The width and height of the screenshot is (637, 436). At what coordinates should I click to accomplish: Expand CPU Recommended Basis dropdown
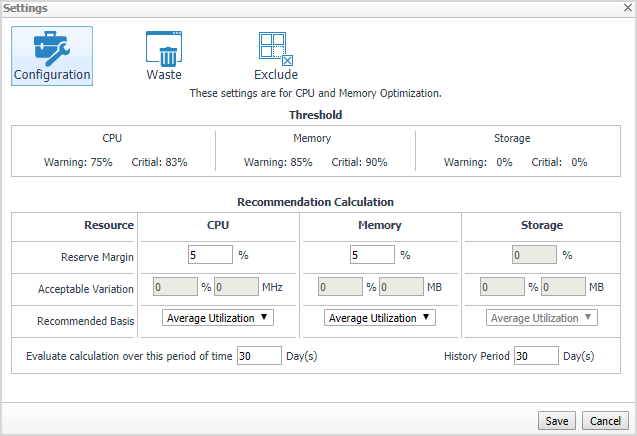217,318
